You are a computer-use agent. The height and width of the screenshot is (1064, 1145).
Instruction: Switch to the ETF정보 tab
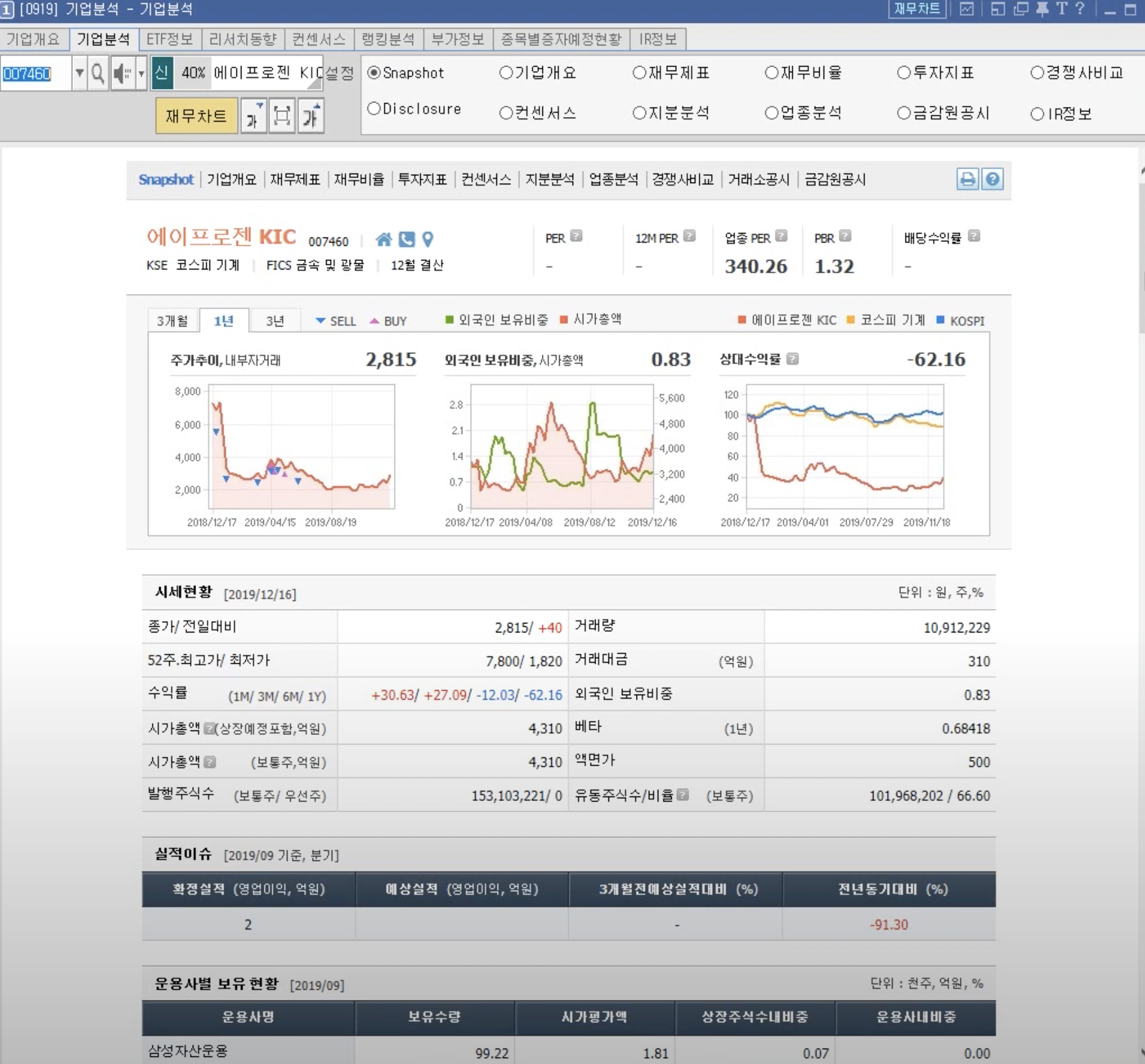click(170, 39)
